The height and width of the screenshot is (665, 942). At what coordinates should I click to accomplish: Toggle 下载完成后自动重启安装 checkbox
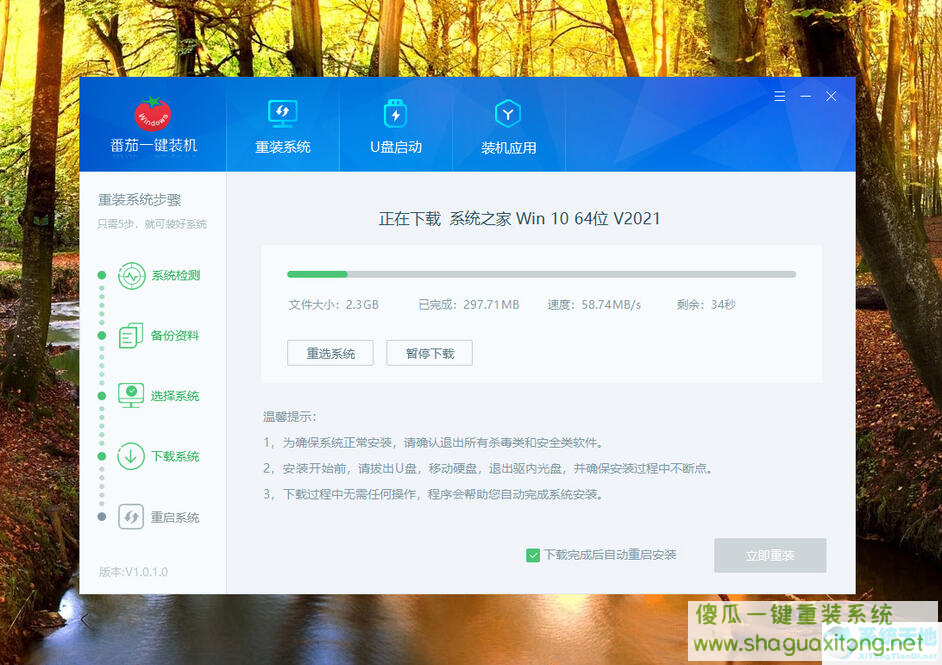[533, 556]
